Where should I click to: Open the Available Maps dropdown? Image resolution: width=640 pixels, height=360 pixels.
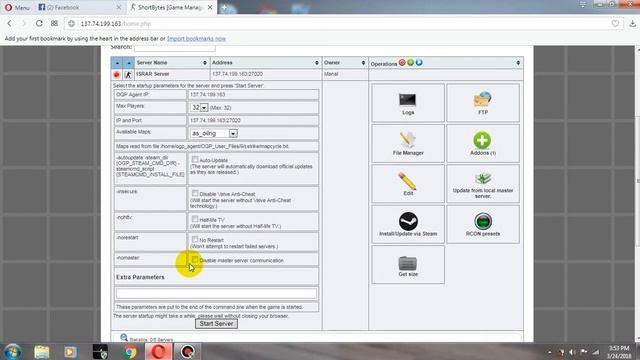(214, 133)
